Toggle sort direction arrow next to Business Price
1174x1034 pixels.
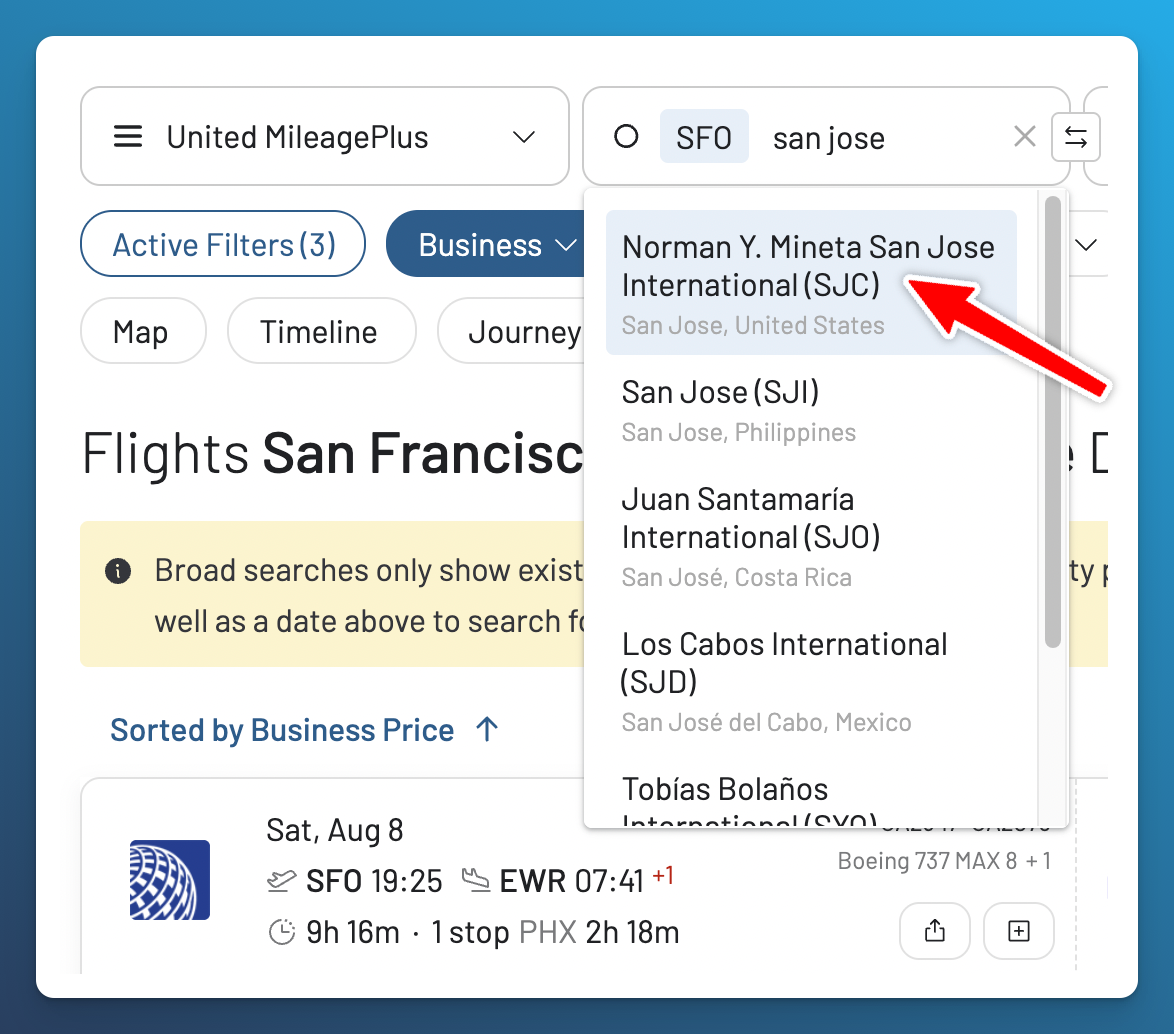tap(487, 729)
